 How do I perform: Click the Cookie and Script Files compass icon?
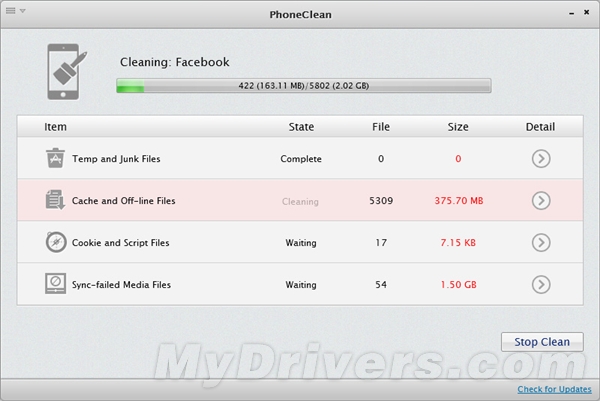point(56,242)
